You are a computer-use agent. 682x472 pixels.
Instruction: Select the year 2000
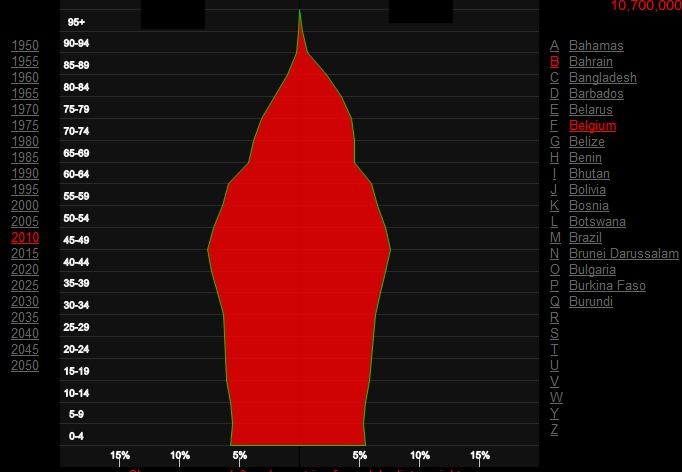coord(25,205)
